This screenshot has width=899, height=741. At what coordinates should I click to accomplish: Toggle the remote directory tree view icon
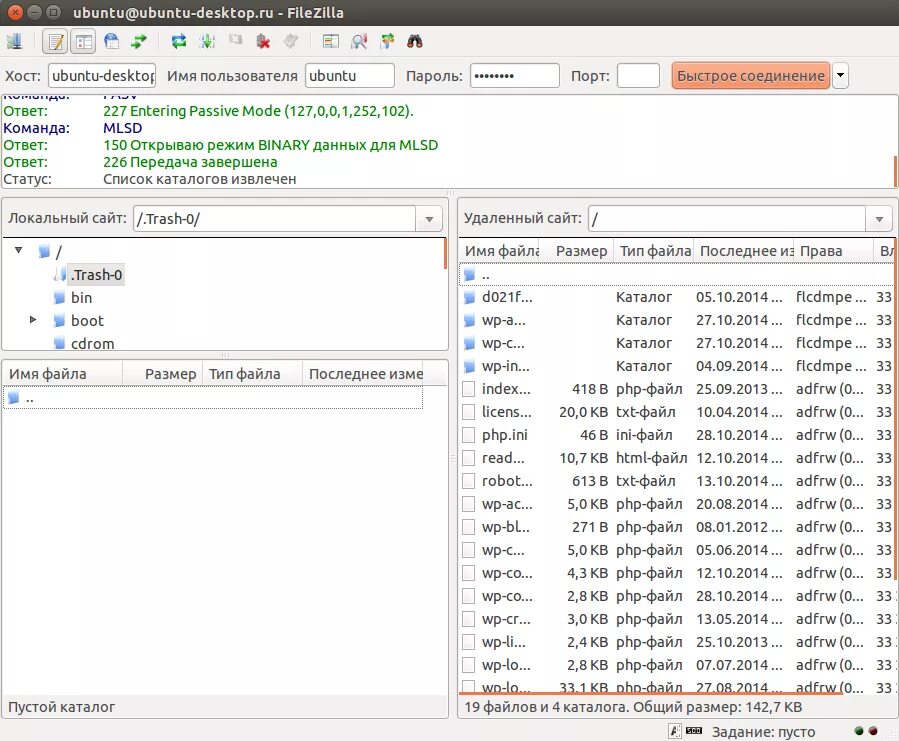(111, 41)
